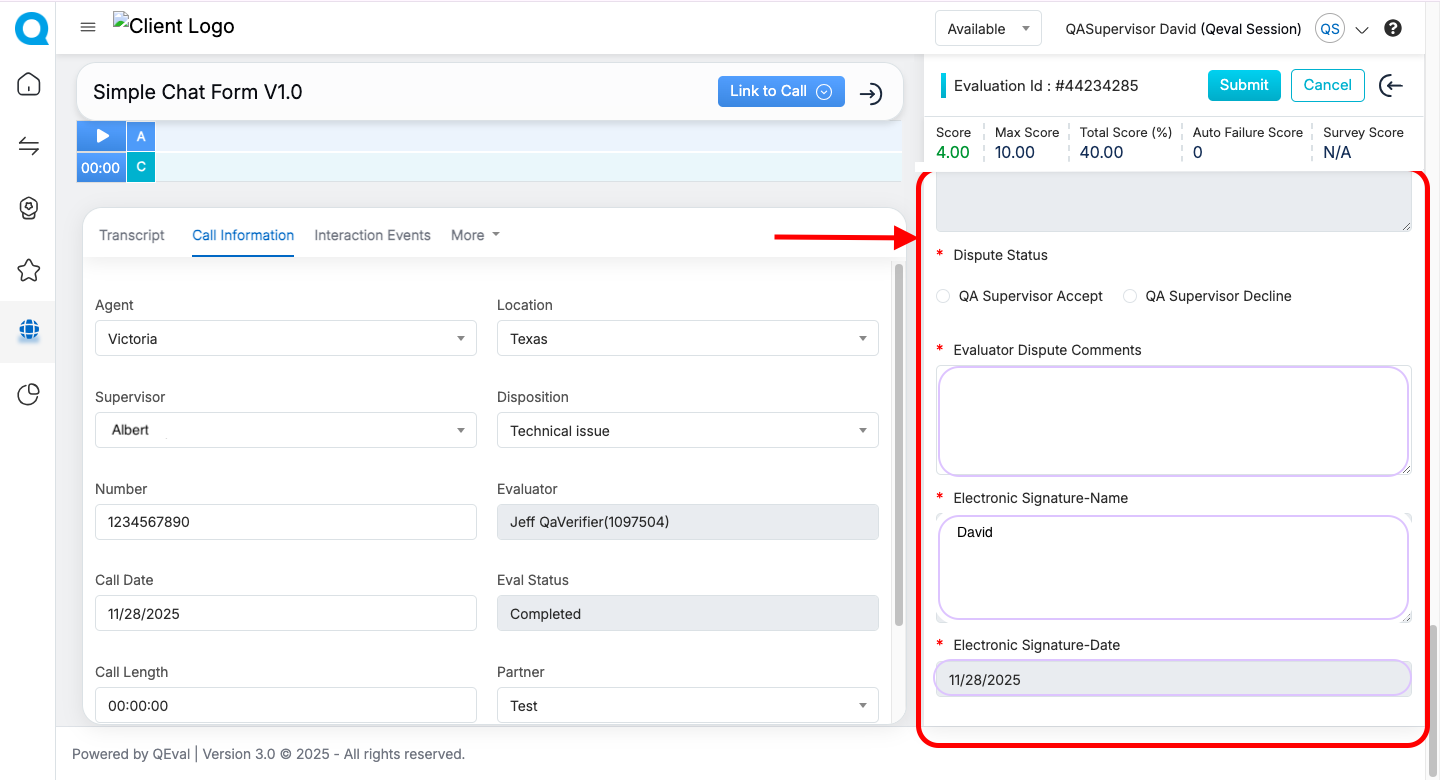This screenshot has width=1440, height=780.
Task: Open the Interaction Events tab
Action: (372, 235)
